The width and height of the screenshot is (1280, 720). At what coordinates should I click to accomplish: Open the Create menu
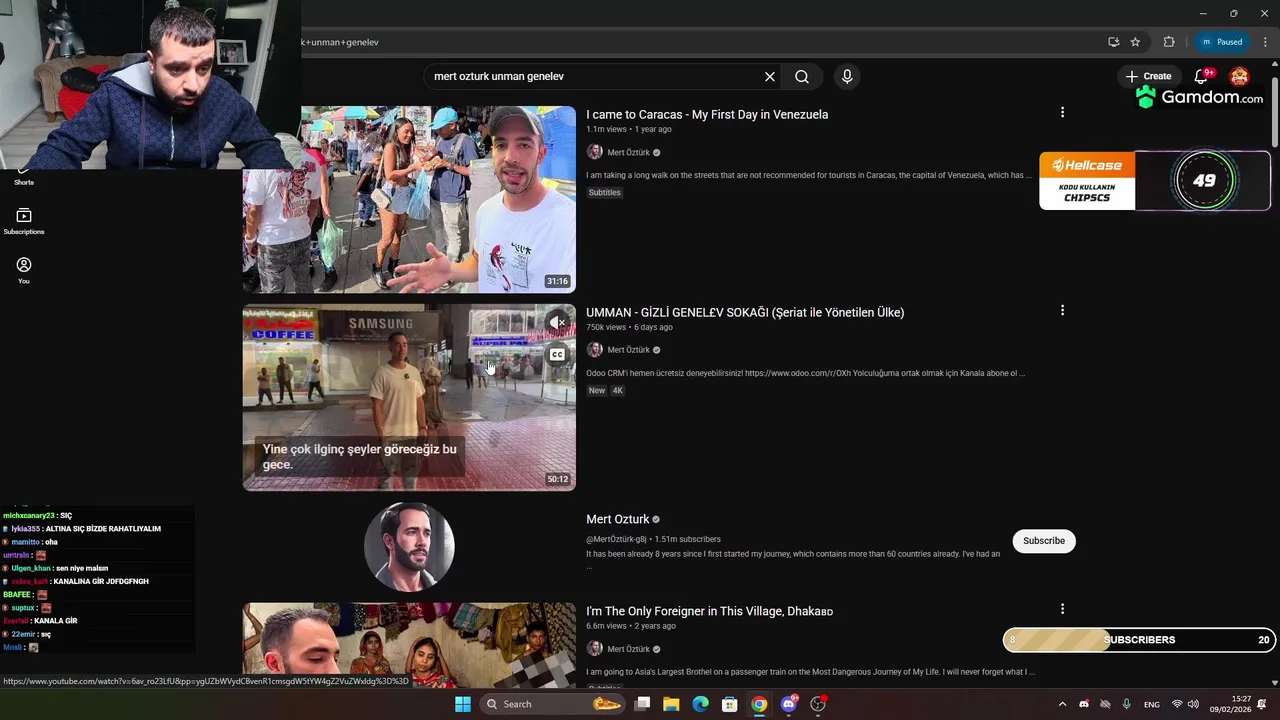[1148, 76]
